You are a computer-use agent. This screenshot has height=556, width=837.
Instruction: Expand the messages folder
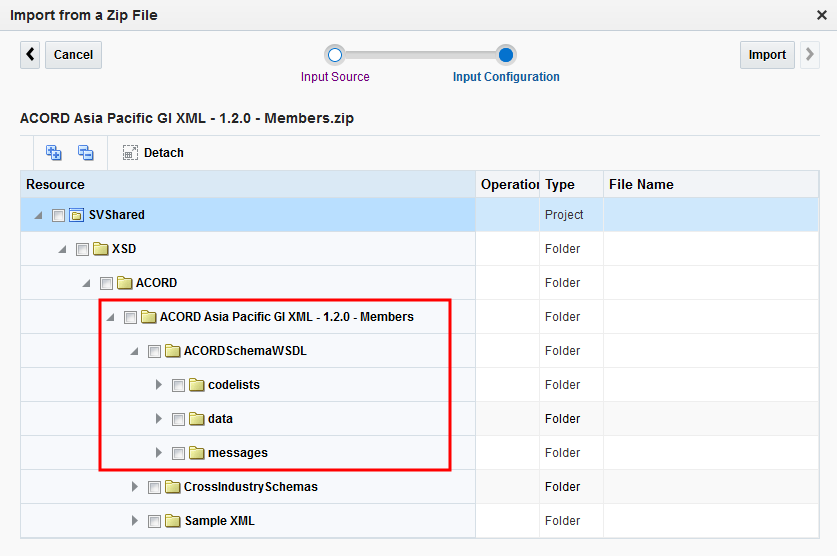159,453
